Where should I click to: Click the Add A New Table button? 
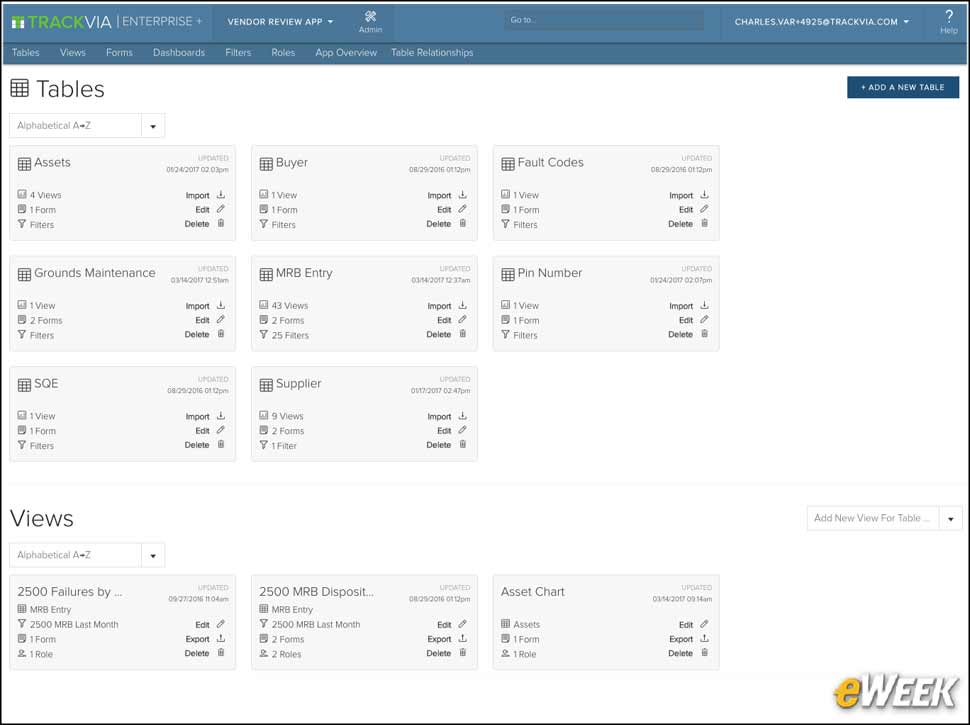tap(903, 87)
